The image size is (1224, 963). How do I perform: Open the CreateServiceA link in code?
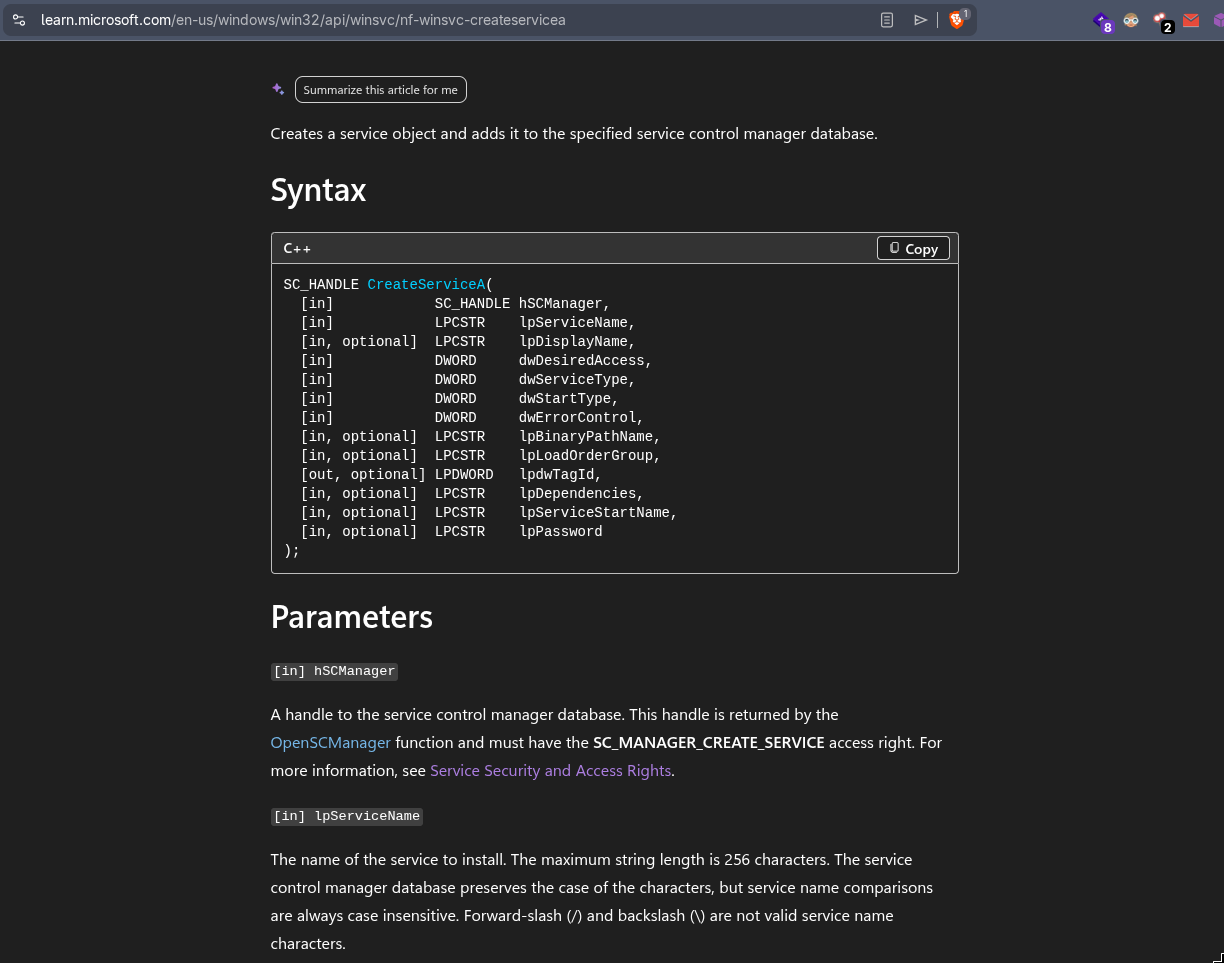coord(426,285)
